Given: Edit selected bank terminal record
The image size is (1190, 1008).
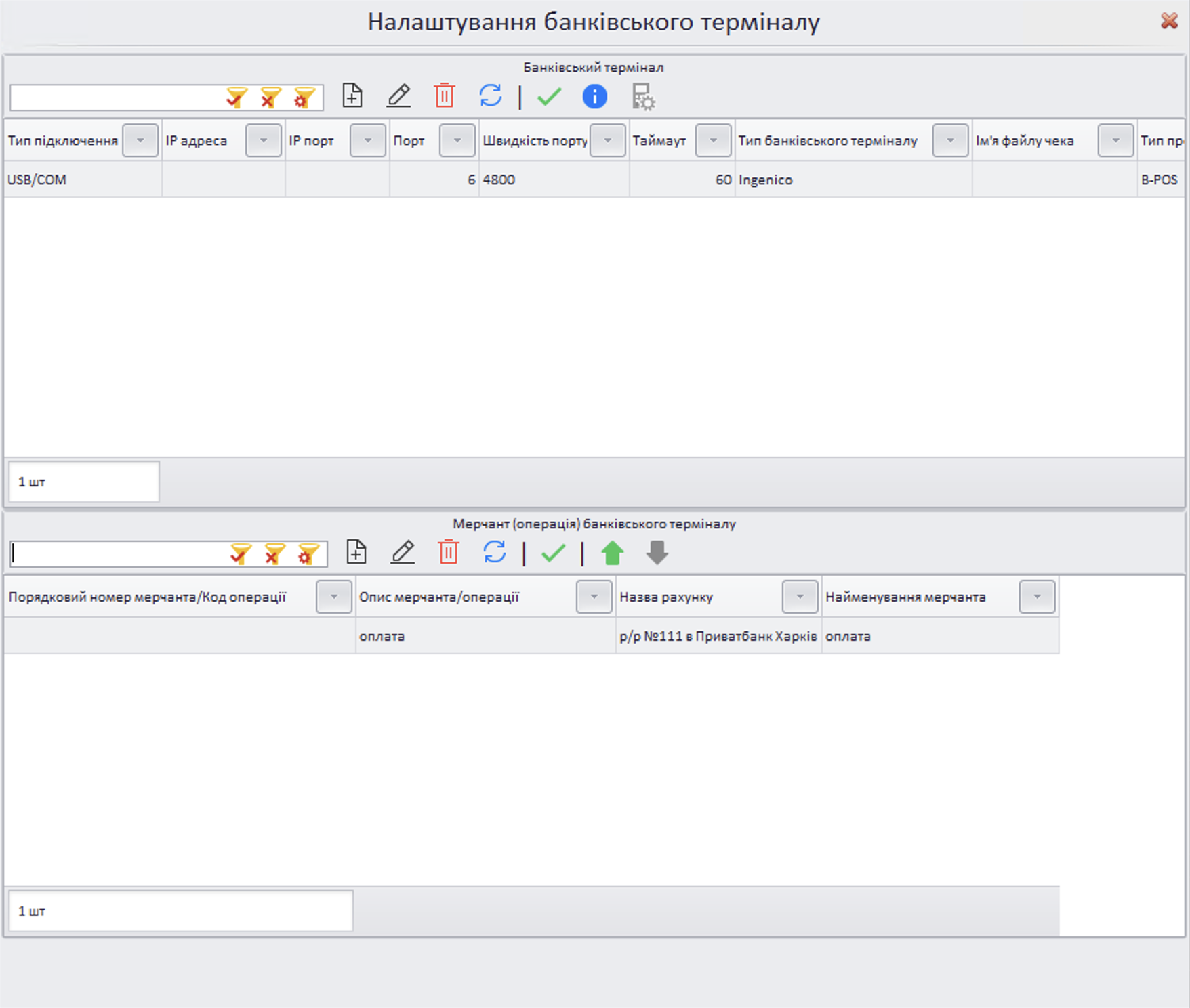Looking at the screenshot, I should point(399,96).
